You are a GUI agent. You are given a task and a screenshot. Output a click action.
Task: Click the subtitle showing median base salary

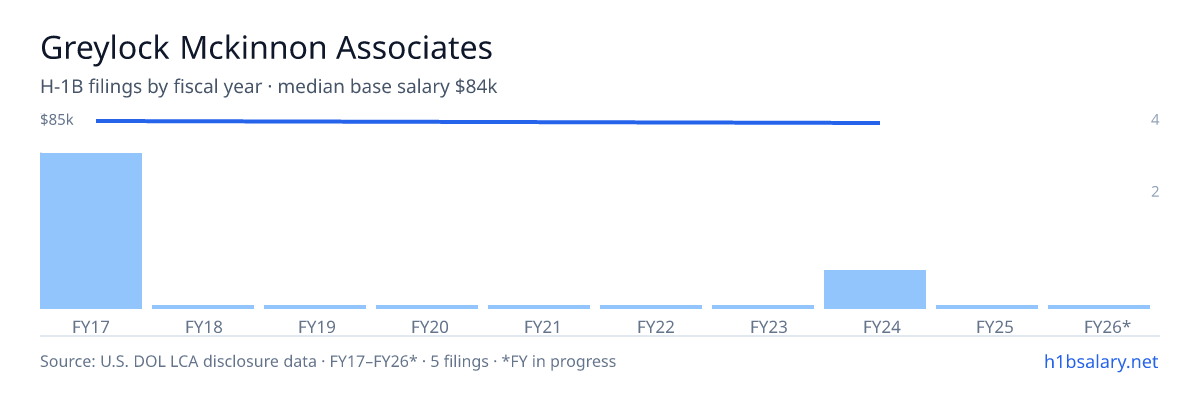[269, 87]
